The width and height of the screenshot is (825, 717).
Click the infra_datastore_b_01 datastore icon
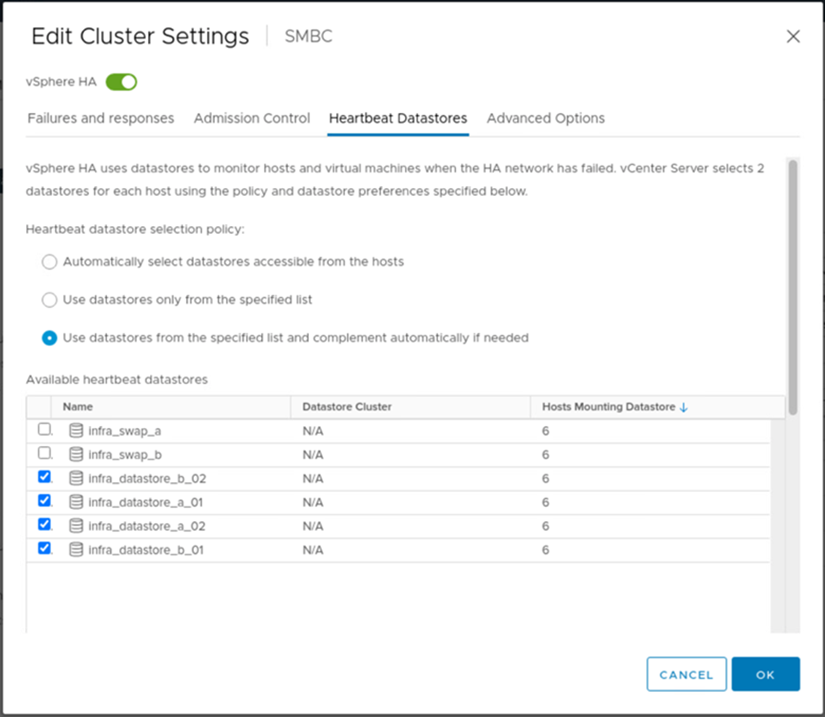pos(76,550)
